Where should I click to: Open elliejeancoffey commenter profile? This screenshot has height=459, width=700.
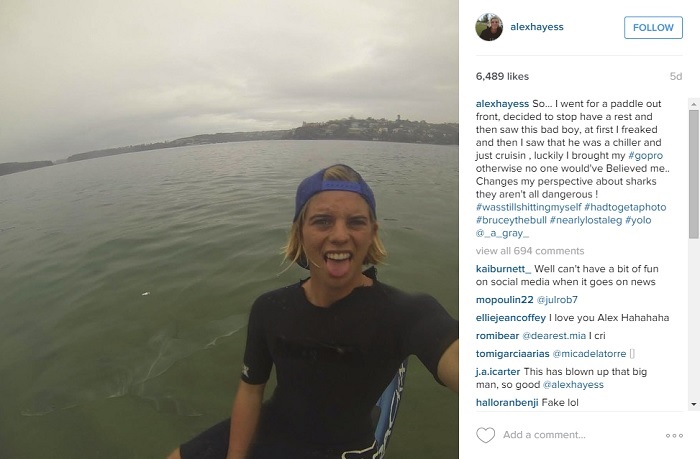(511, 318)
